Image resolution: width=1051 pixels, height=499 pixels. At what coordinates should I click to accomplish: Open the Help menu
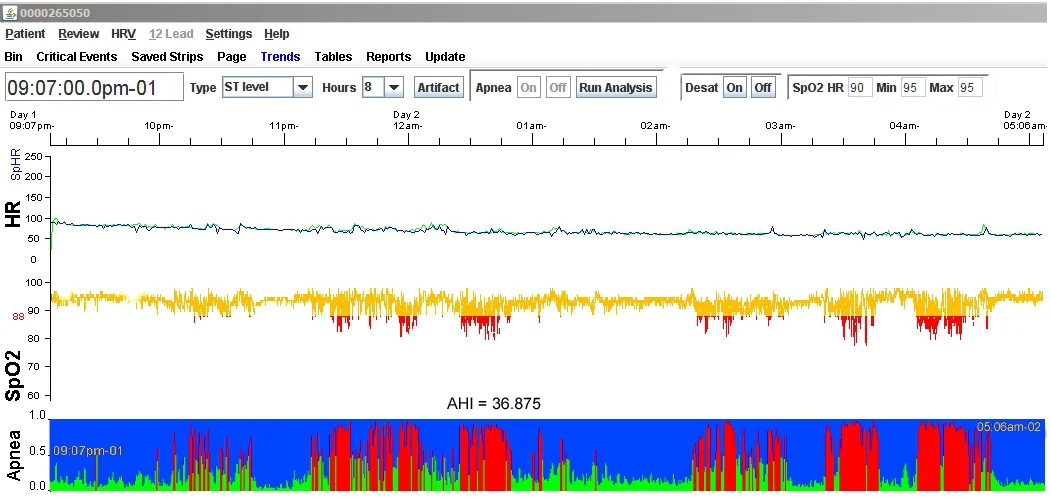click(x=276, y=34)
